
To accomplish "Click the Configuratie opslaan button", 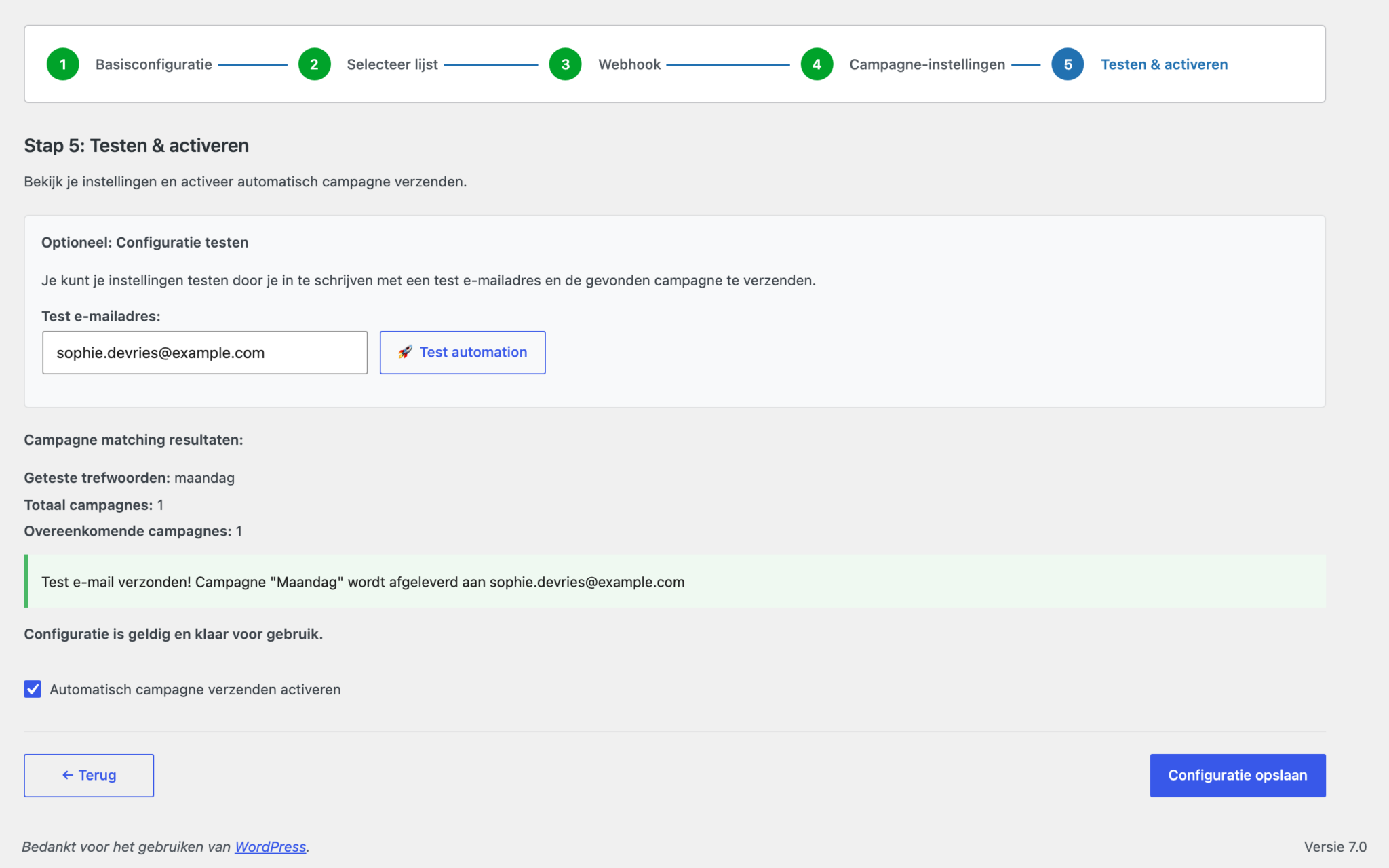I will (x=1238, y=775).
